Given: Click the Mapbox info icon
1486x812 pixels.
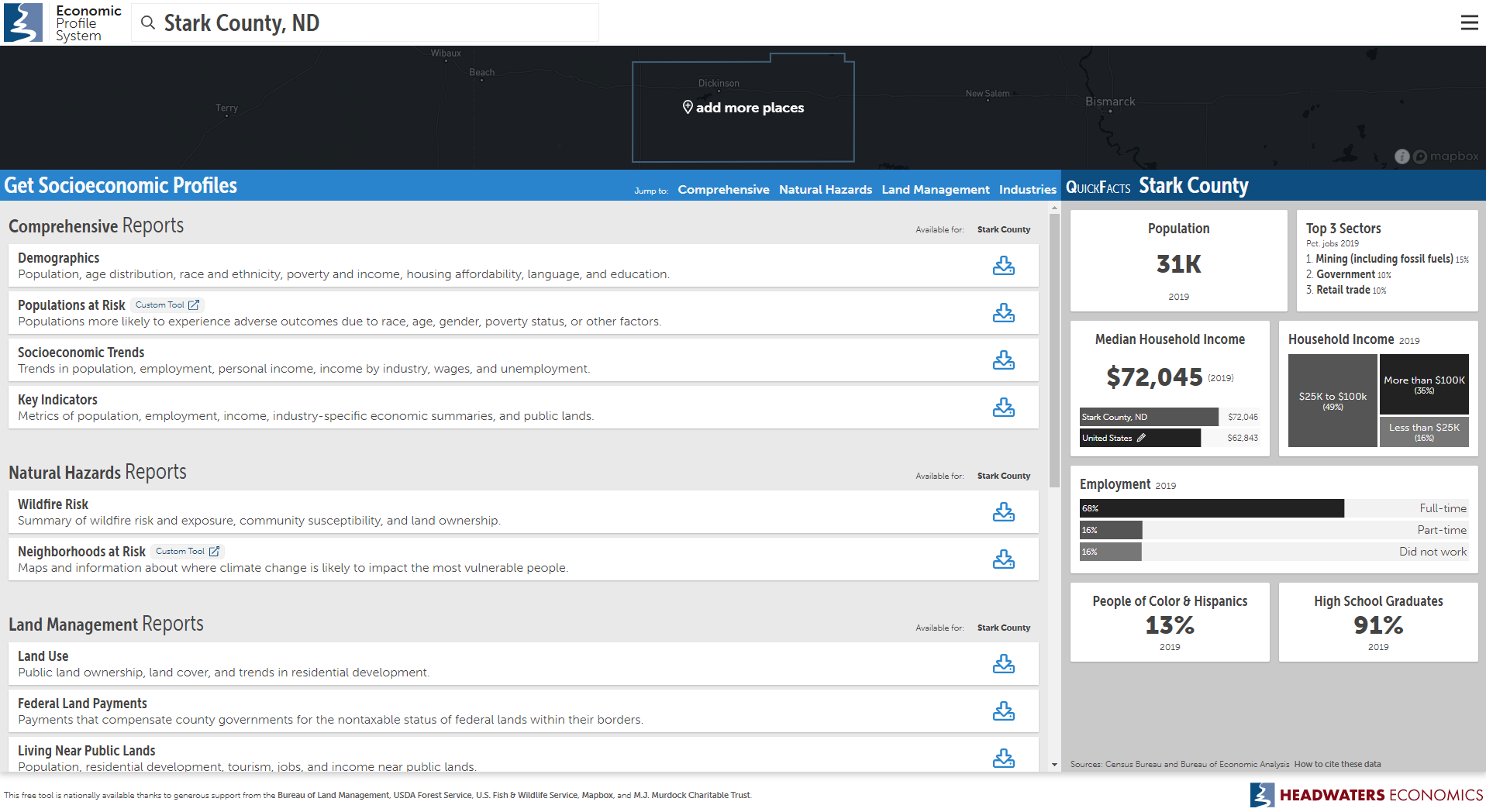Looking at the screenshot, I should pyautogui.click(x=1402, y=157).
